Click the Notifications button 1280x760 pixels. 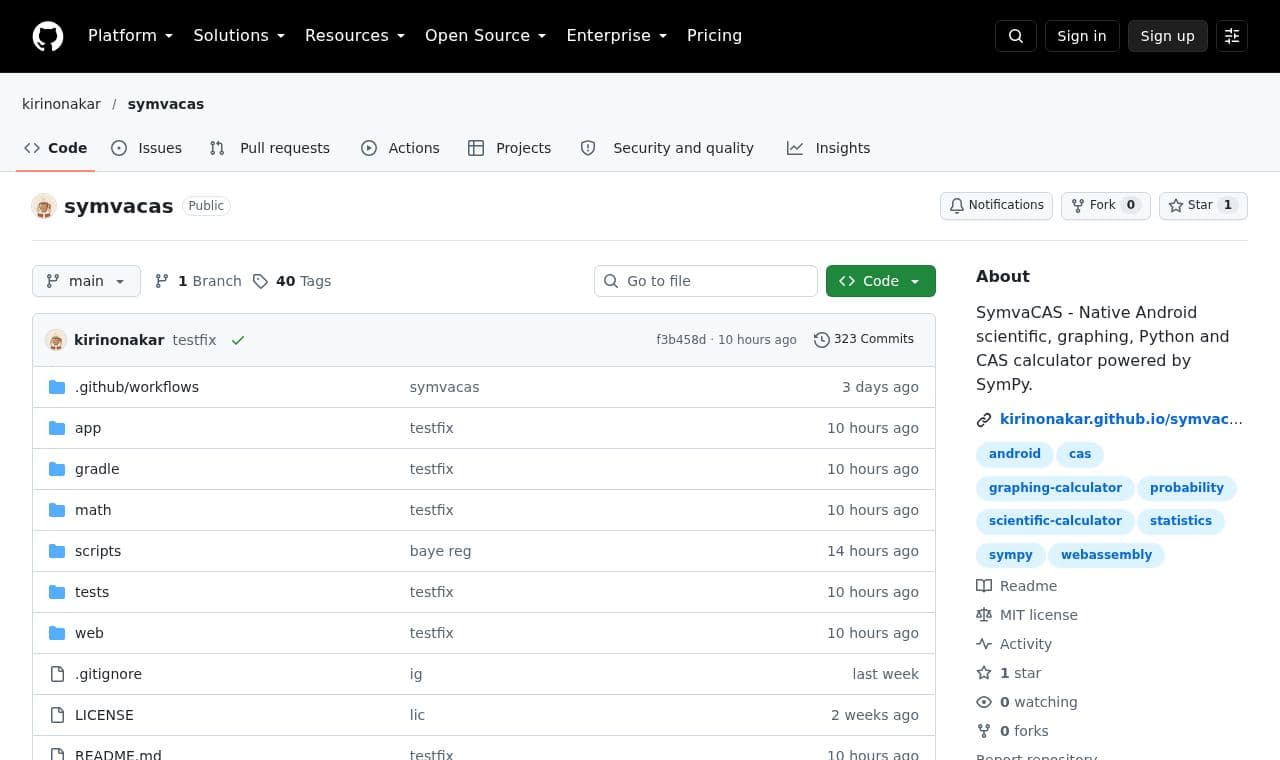click(x=996, y=205)
